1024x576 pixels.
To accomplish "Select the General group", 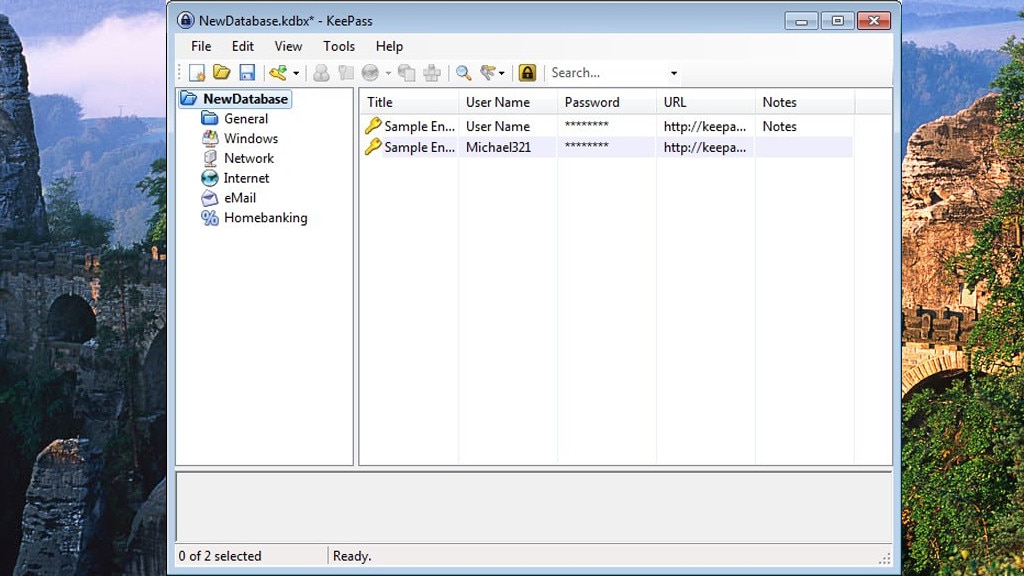I will tap(246, 119).
